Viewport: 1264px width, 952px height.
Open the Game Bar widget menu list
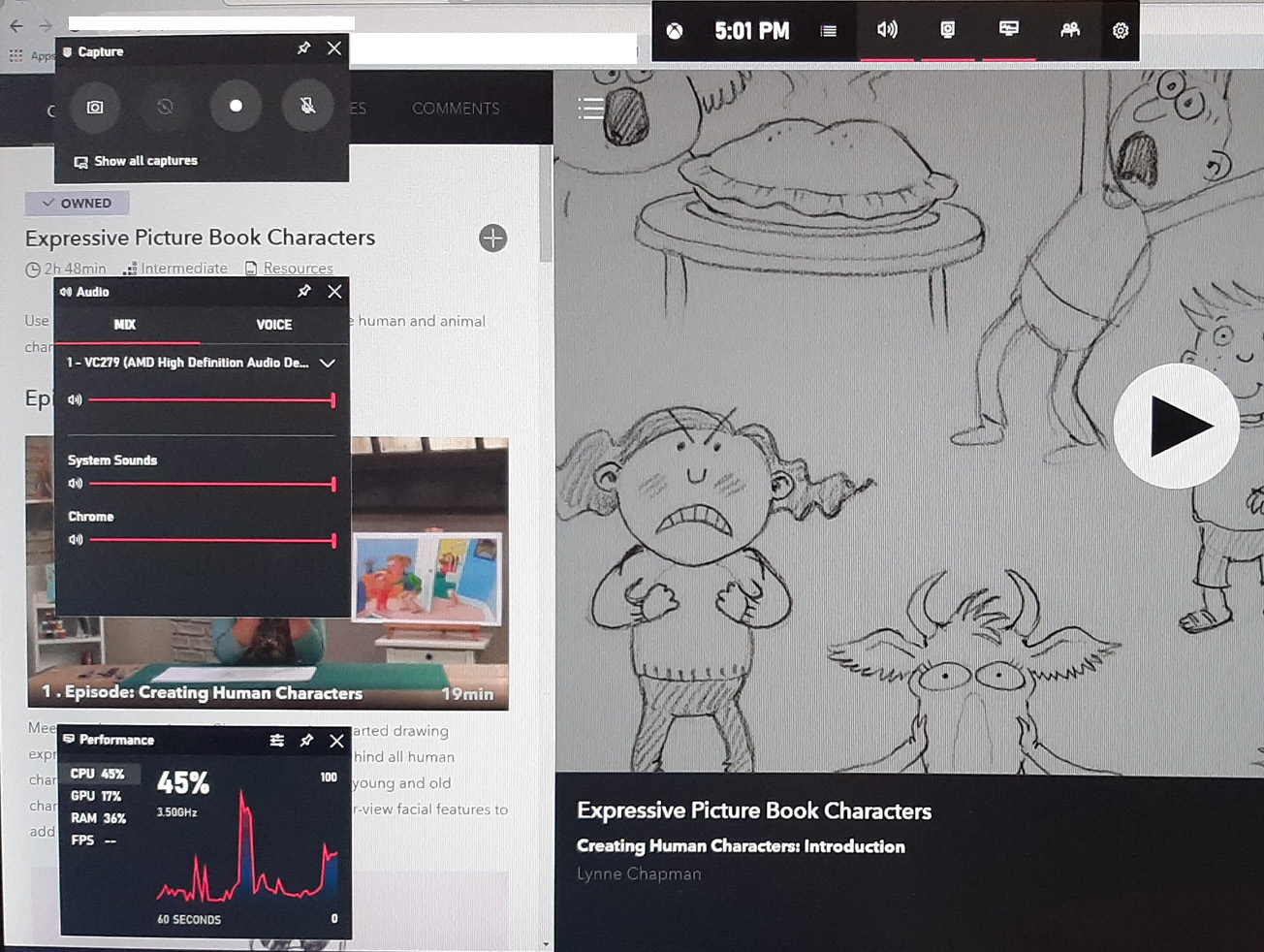click(828, 31)
